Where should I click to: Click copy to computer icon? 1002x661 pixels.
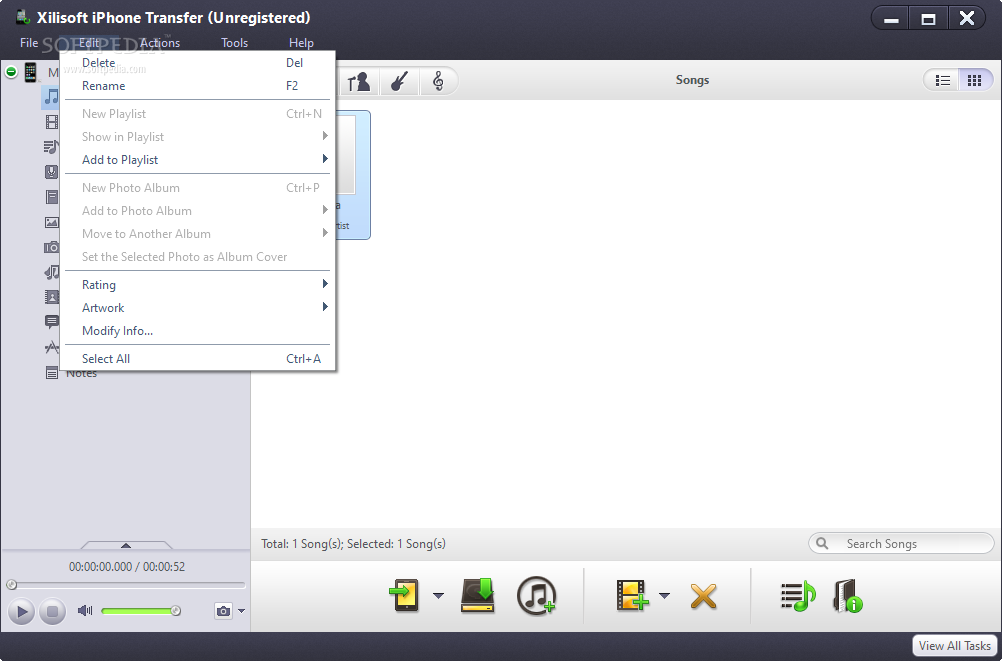point(478,596)
